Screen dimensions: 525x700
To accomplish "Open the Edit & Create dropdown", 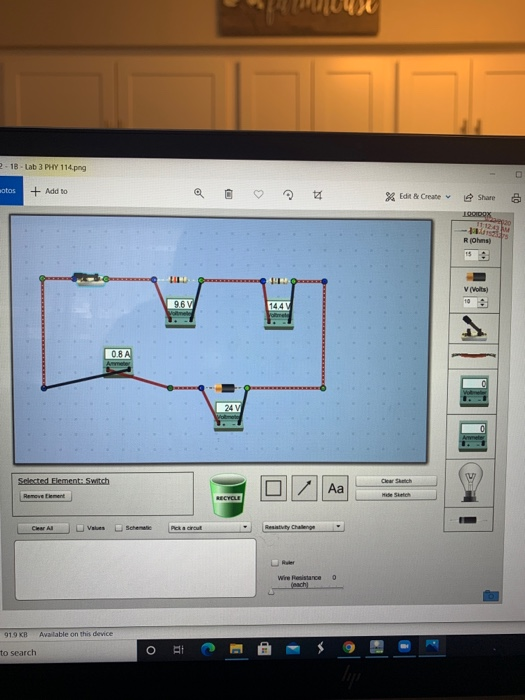I will [x=418, y=196].
